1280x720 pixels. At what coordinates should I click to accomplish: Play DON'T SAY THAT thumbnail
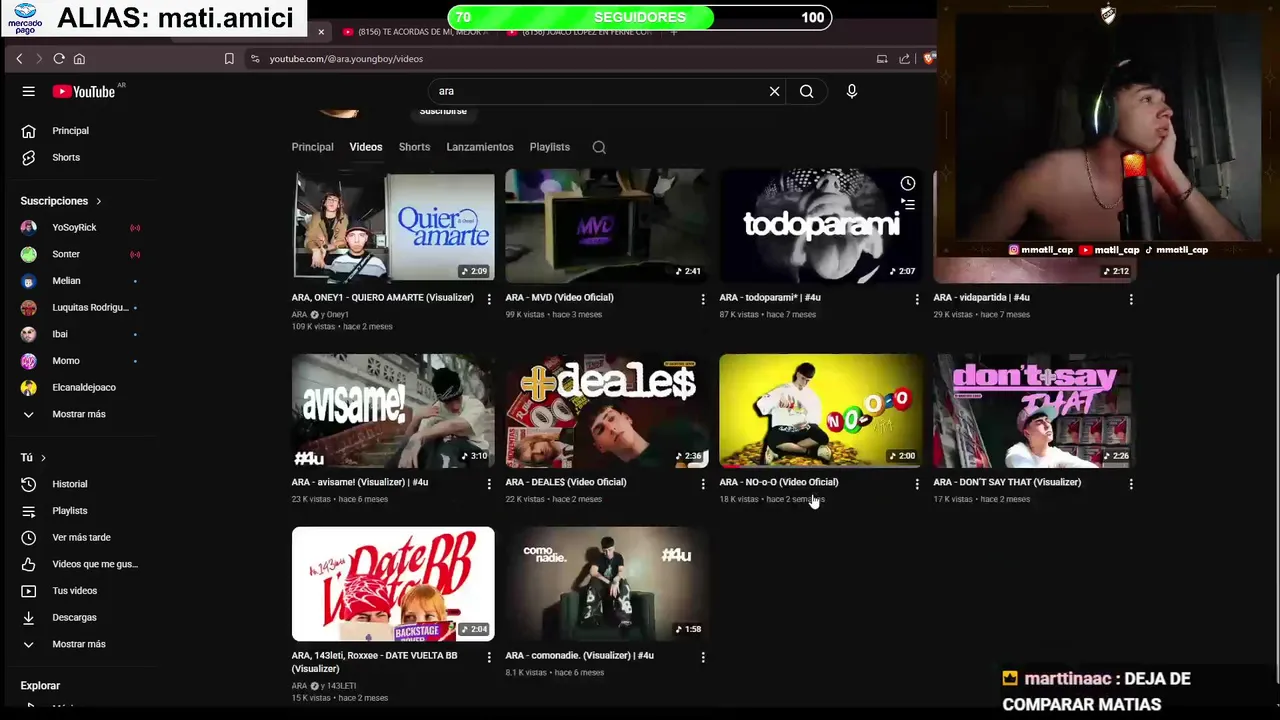(x=1034, y=411)
